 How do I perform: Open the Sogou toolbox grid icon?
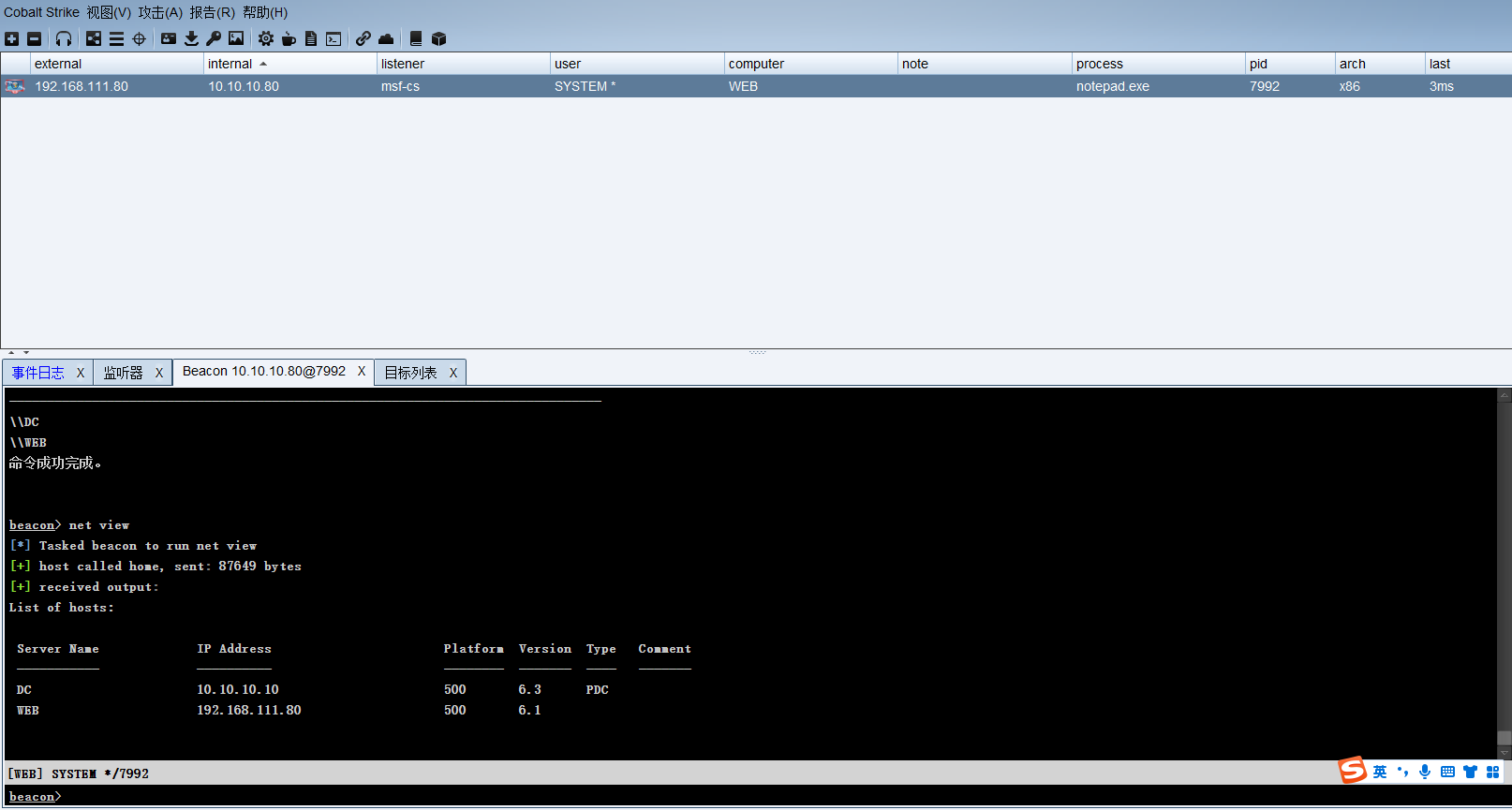click(x=1493, y=772)
